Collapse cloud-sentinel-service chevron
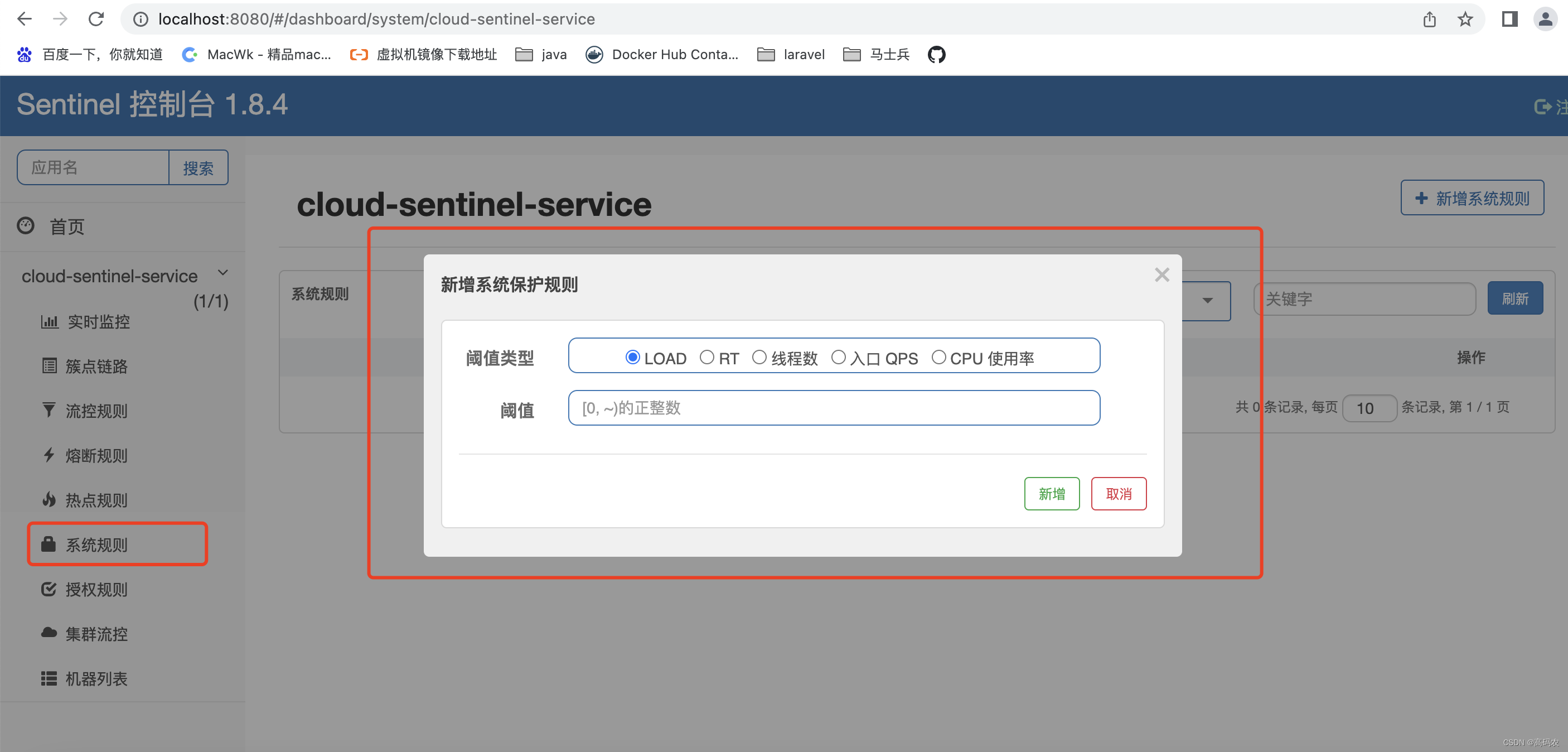The width and height of the screenshot is (1568, 752). point(223,273)
